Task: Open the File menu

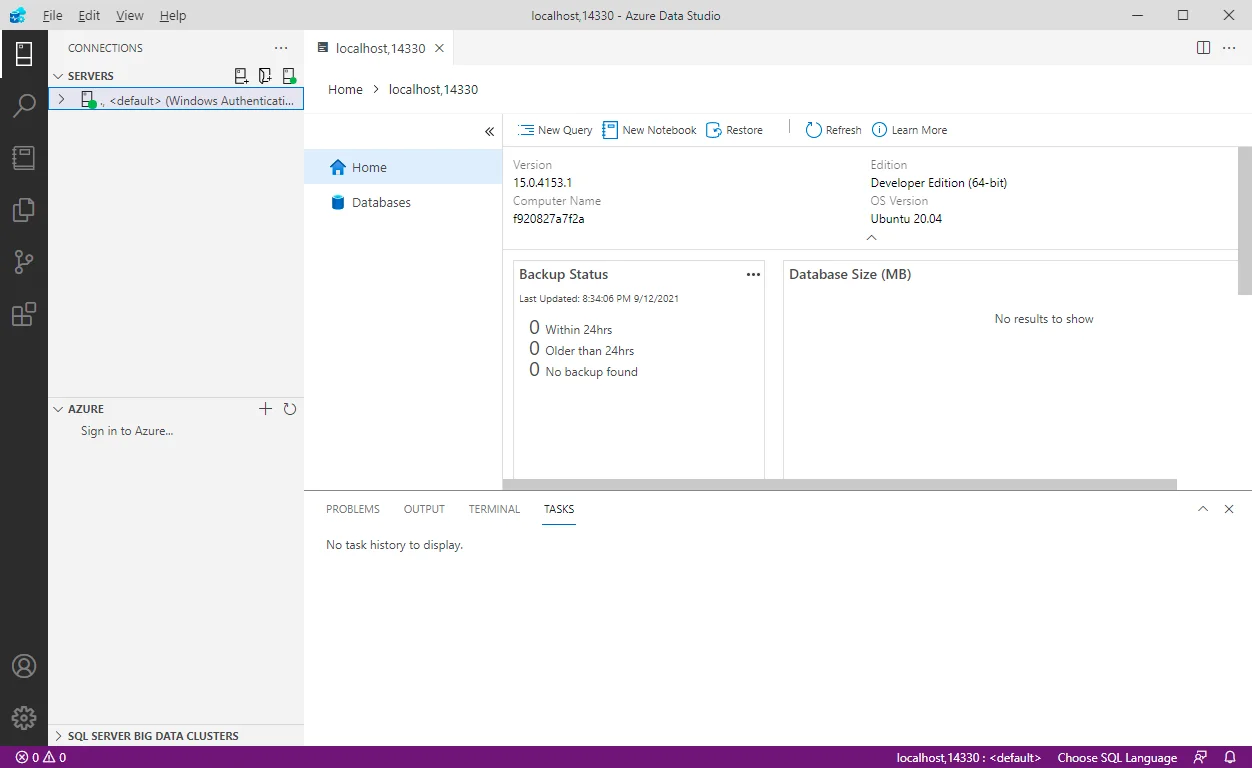Action: point(52,16)
